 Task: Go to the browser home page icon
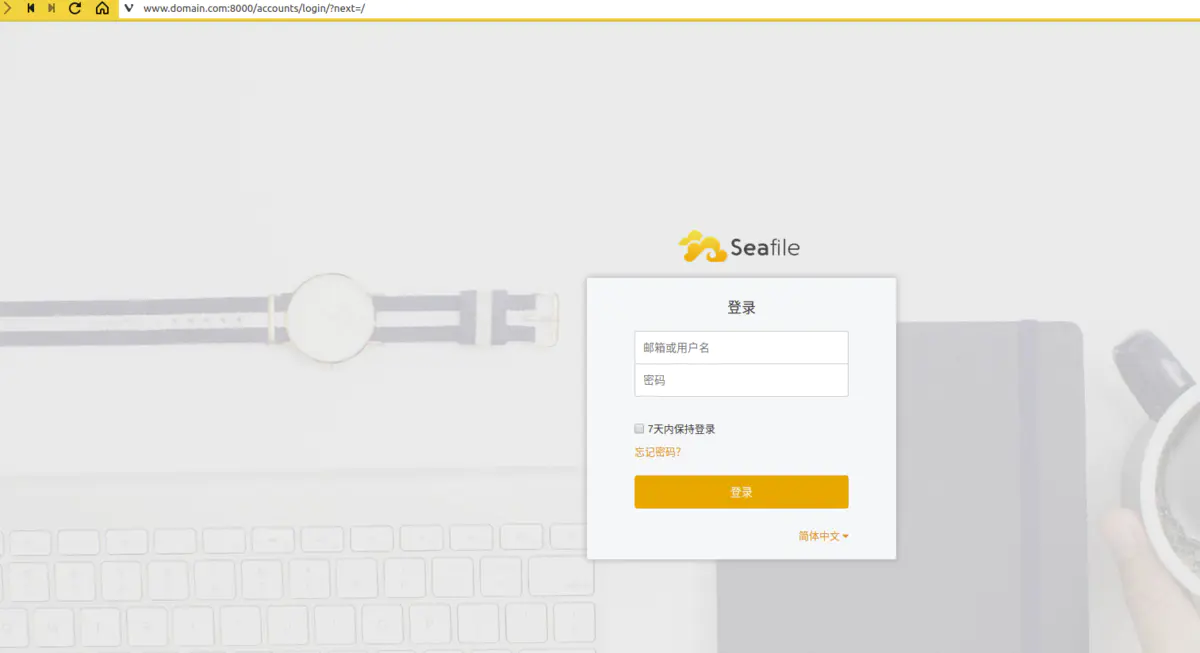[102, 8]
